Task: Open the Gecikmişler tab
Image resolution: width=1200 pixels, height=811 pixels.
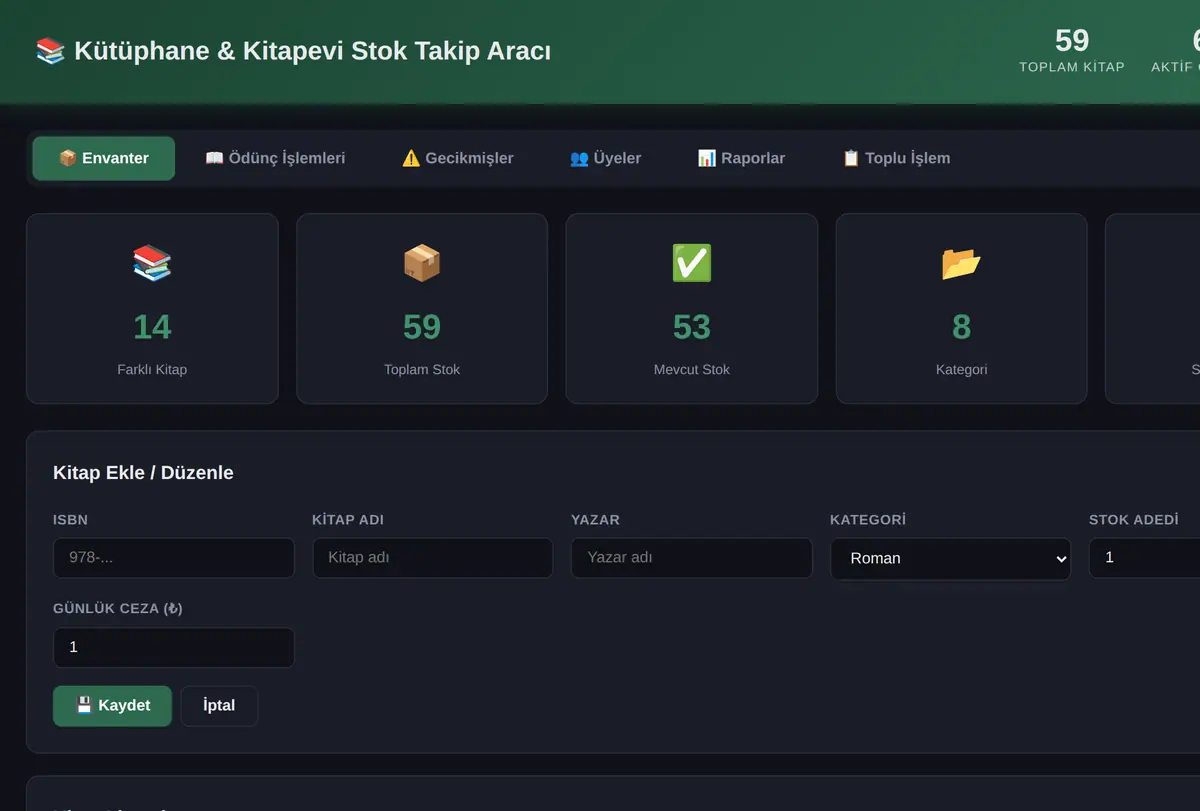Action: click(x=458, y=158)
